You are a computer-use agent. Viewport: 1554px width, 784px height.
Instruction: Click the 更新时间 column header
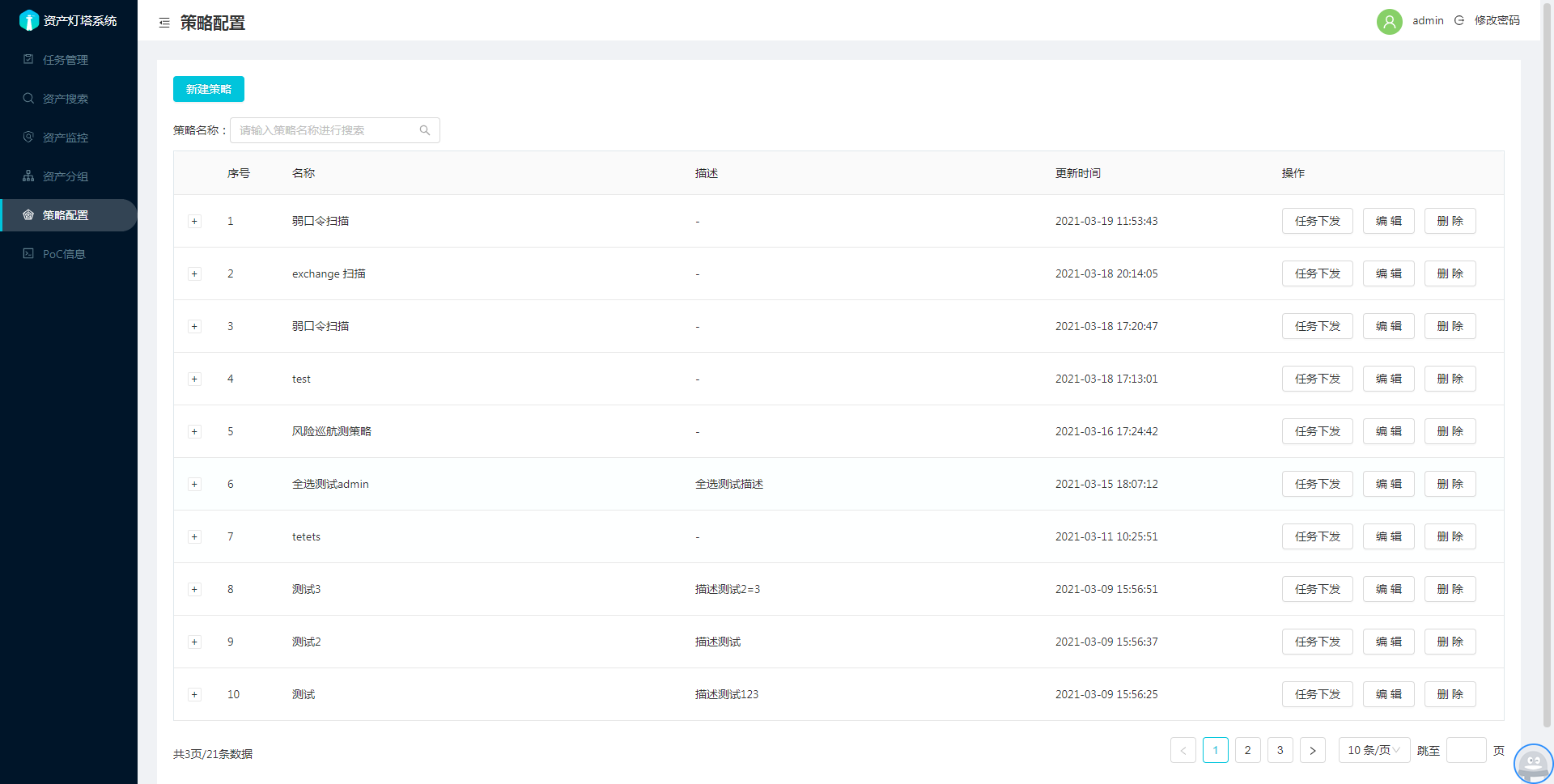point(1078,173)
